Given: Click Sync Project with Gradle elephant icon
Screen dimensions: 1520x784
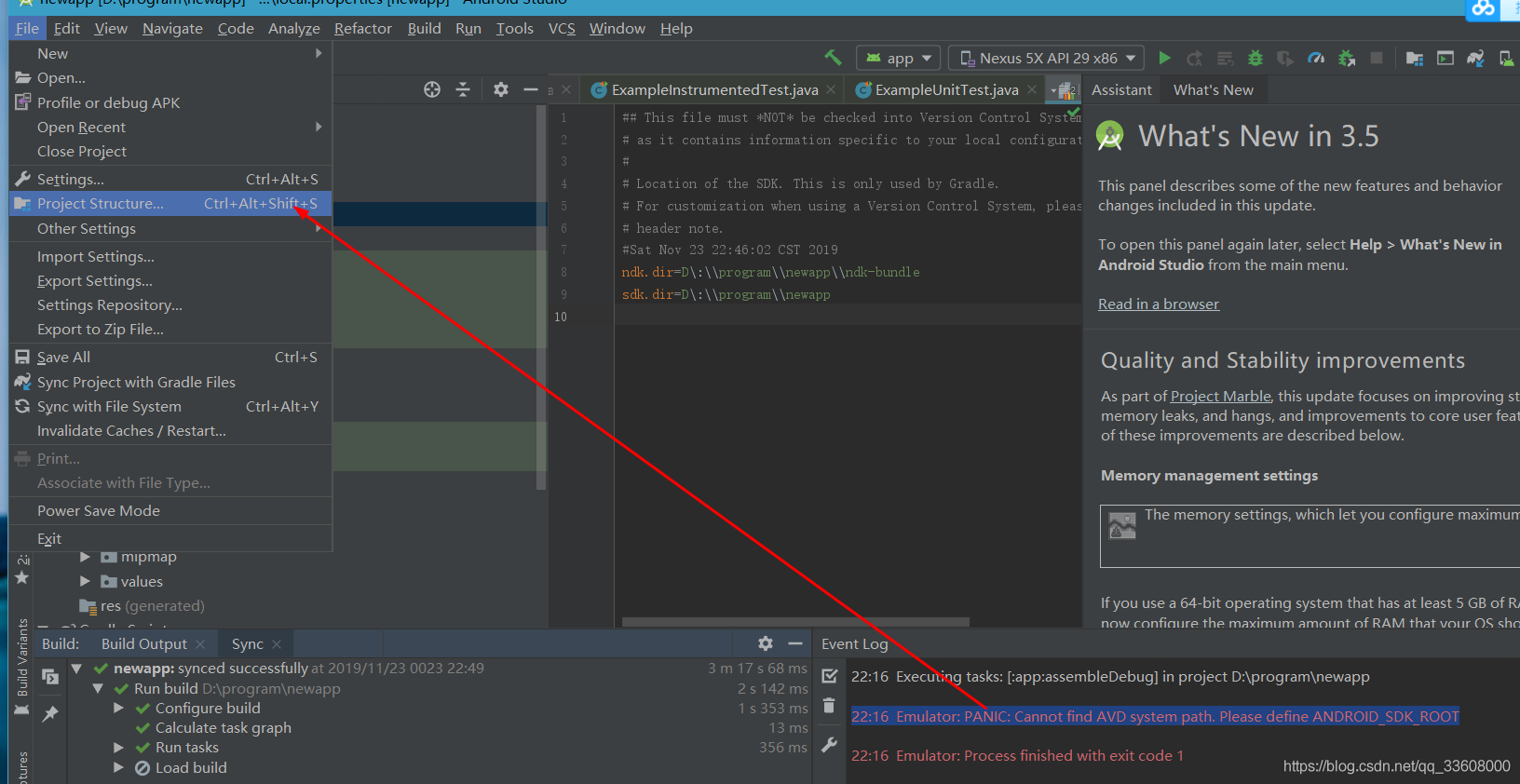Looking at the screenshot, I should tap(1476, 59).
